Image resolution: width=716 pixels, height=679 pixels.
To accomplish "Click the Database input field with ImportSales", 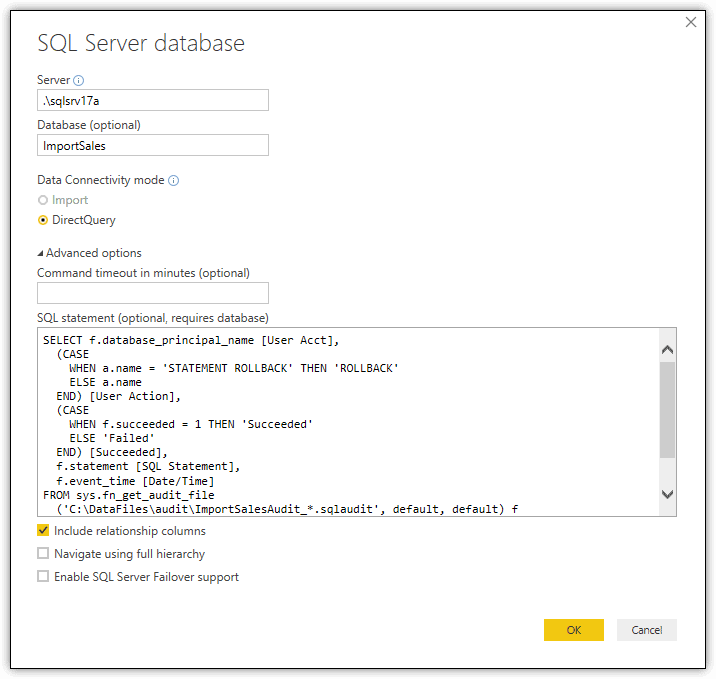I will click(153, 145).
